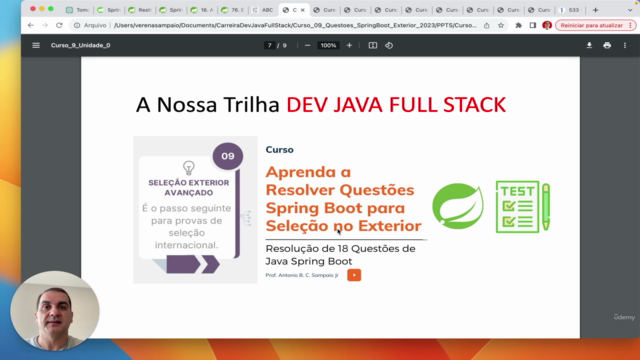Zoom out with the minus button
The height and width of the screenshot is (360, 640).
[x=308, y=45]
